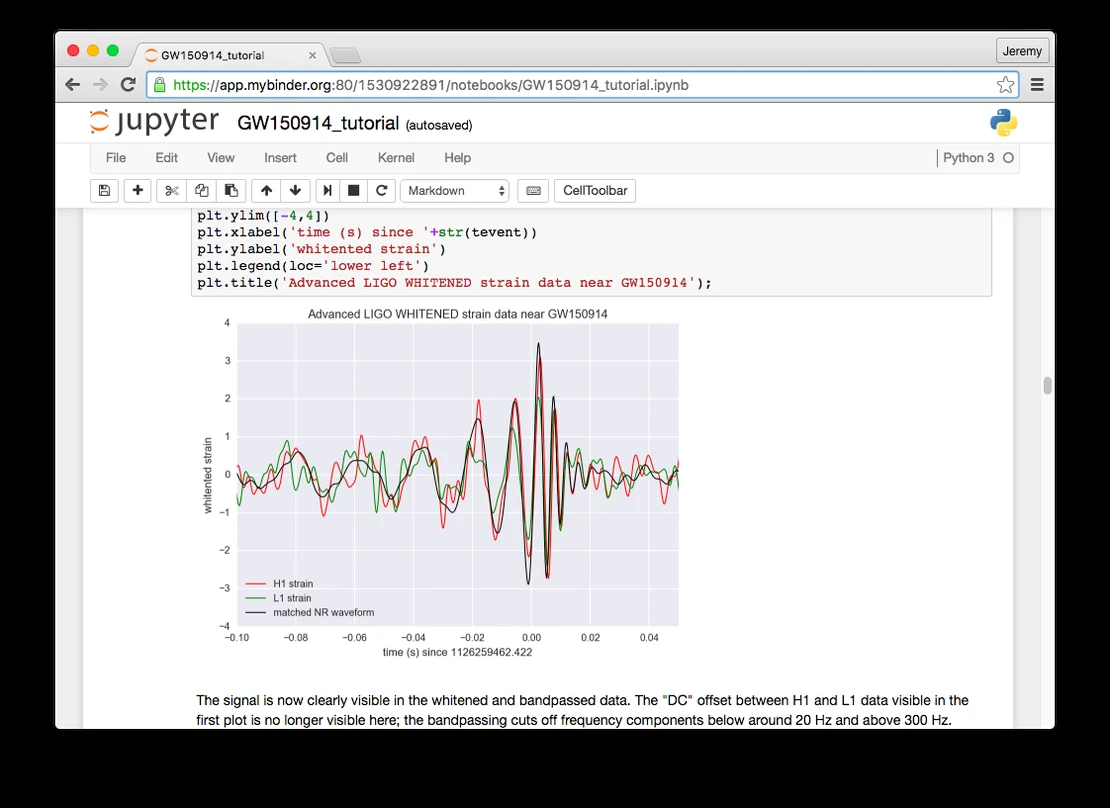This screenshot has width=1110, height=808.
Task: Open the Help menu
Action: pyautogui.click(x=457, y=158)
